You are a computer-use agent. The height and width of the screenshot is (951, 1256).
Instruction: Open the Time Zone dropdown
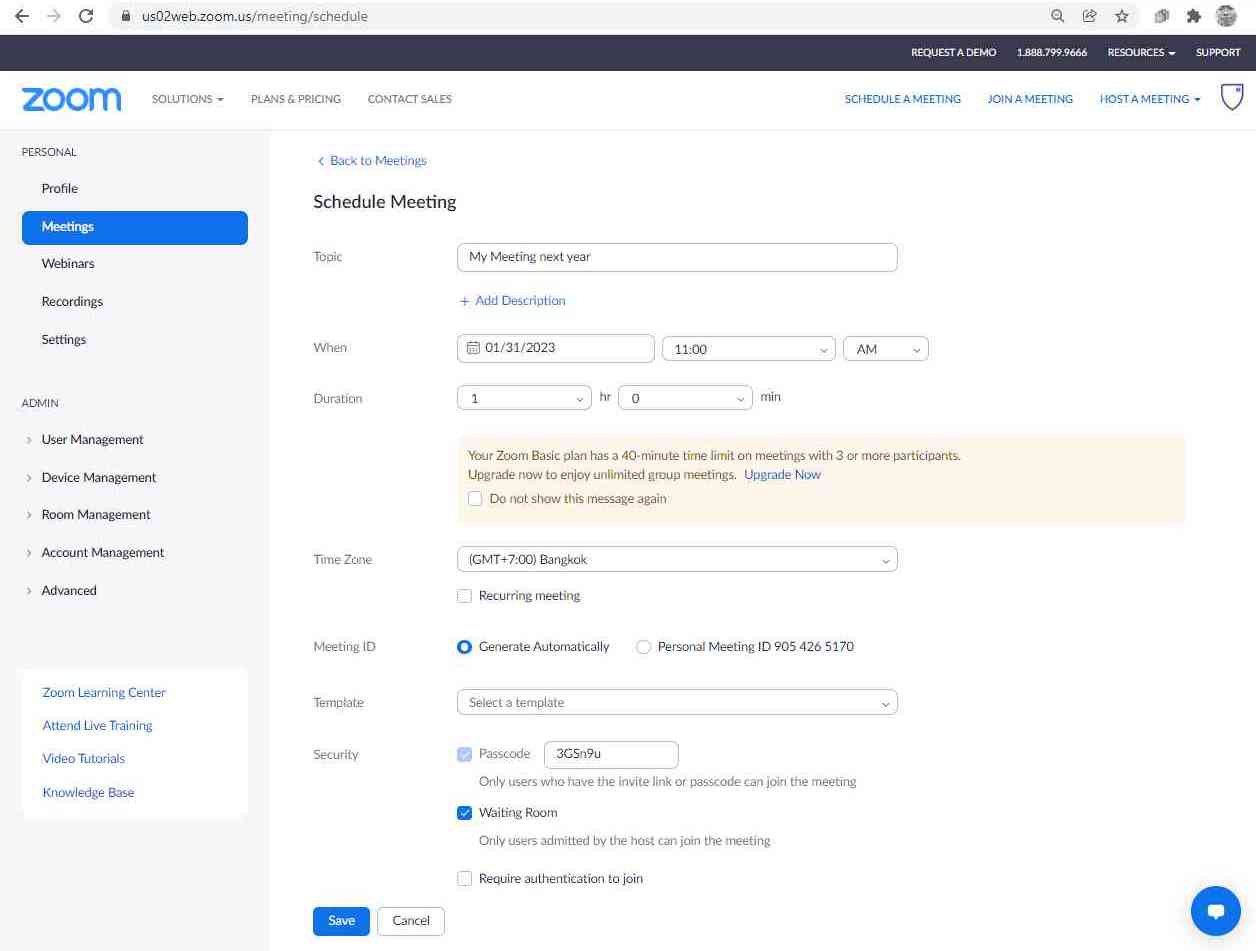point(677,560)
